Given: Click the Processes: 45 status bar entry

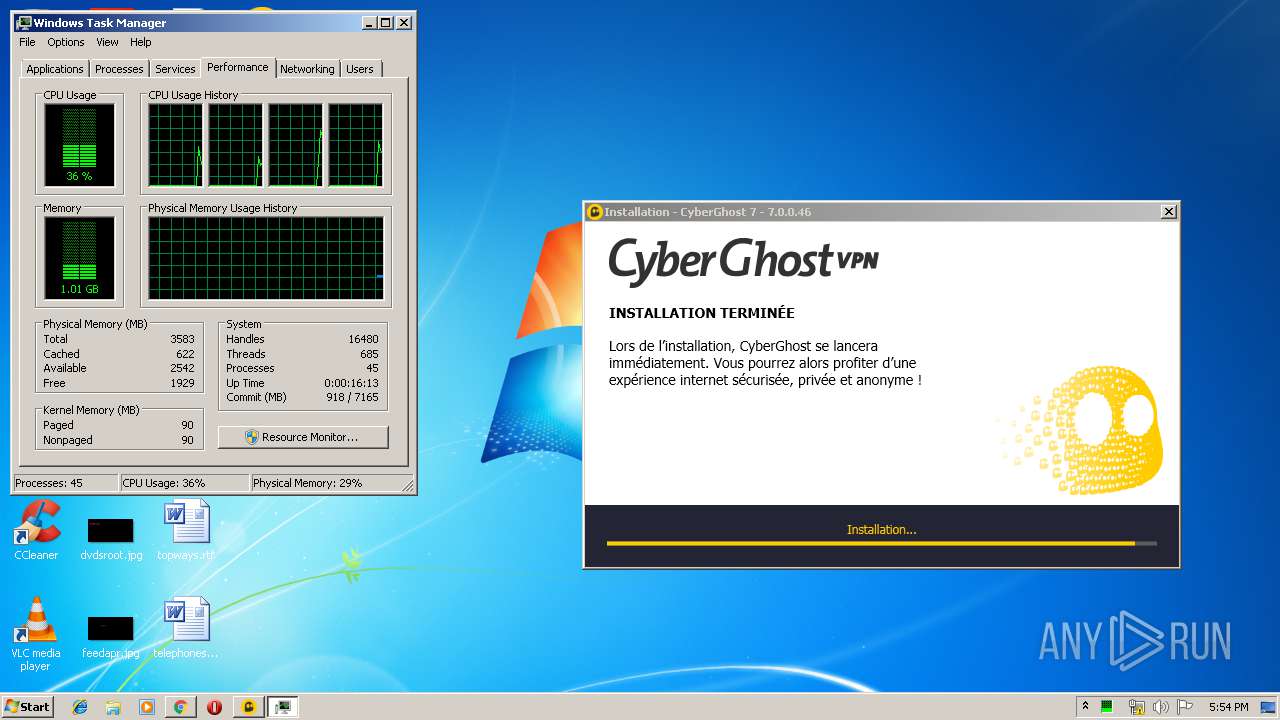Looking at the screenshot, I should tap(65, 483).
